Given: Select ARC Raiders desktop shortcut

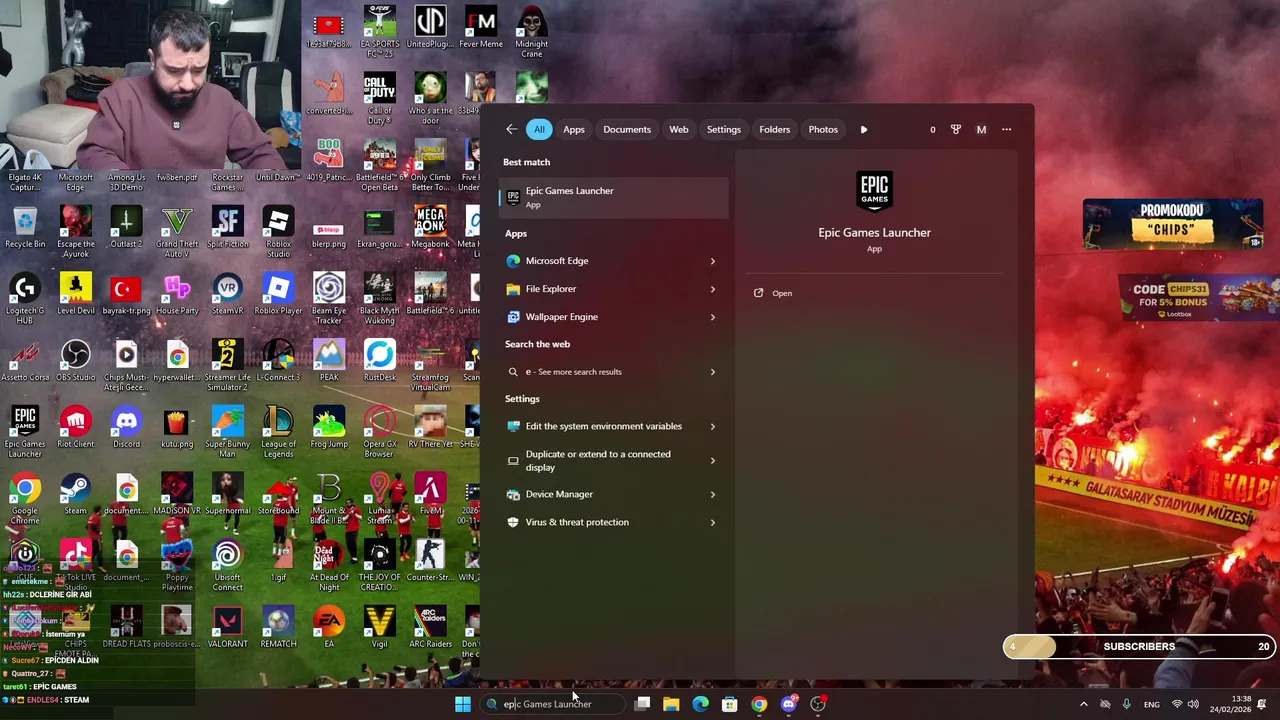Looking at the screenshot, I should [x=430, y=628].
